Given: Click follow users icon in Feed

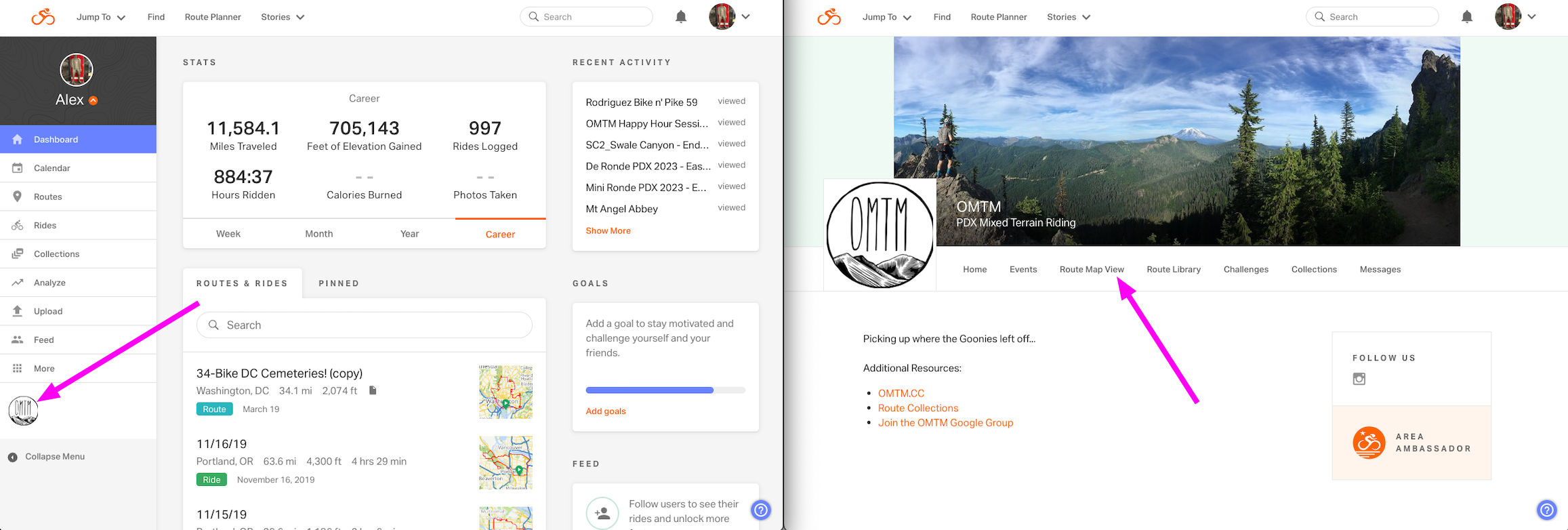Looking at the screenshot, I should point(602,514).
